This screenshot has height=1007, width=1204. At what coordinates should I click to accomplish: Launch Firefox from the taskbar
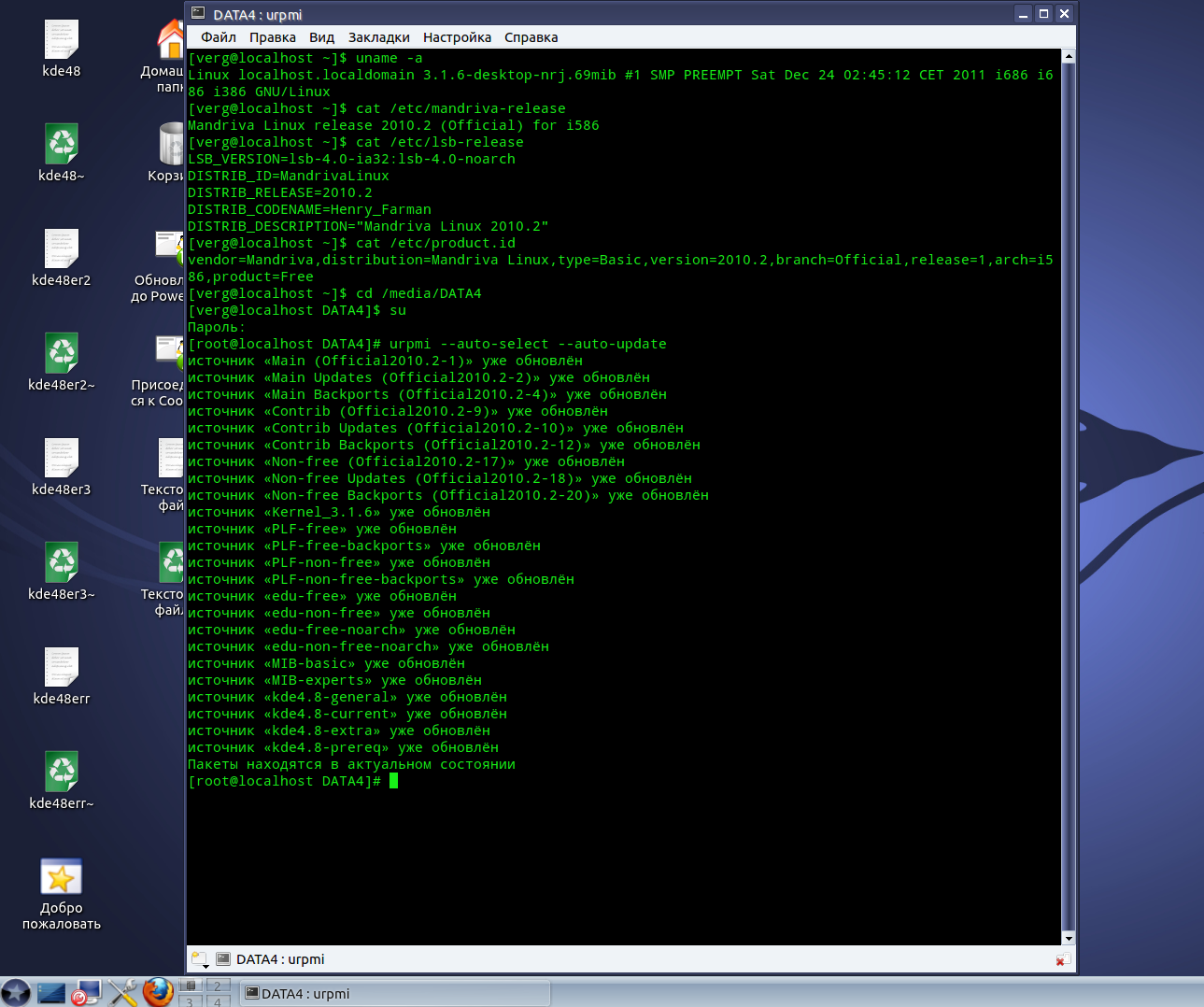pos(158,992)
